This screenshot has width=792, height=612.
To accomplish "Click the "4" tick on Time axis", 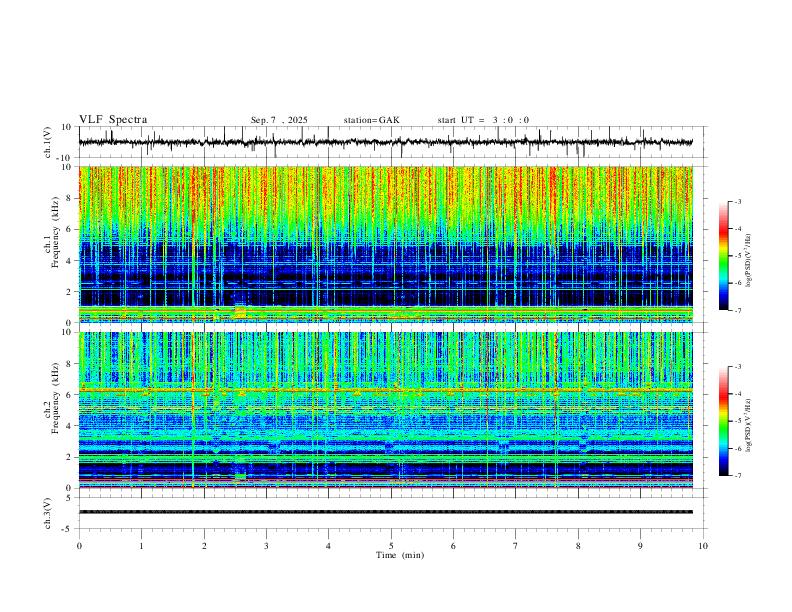I will [329, 546].
